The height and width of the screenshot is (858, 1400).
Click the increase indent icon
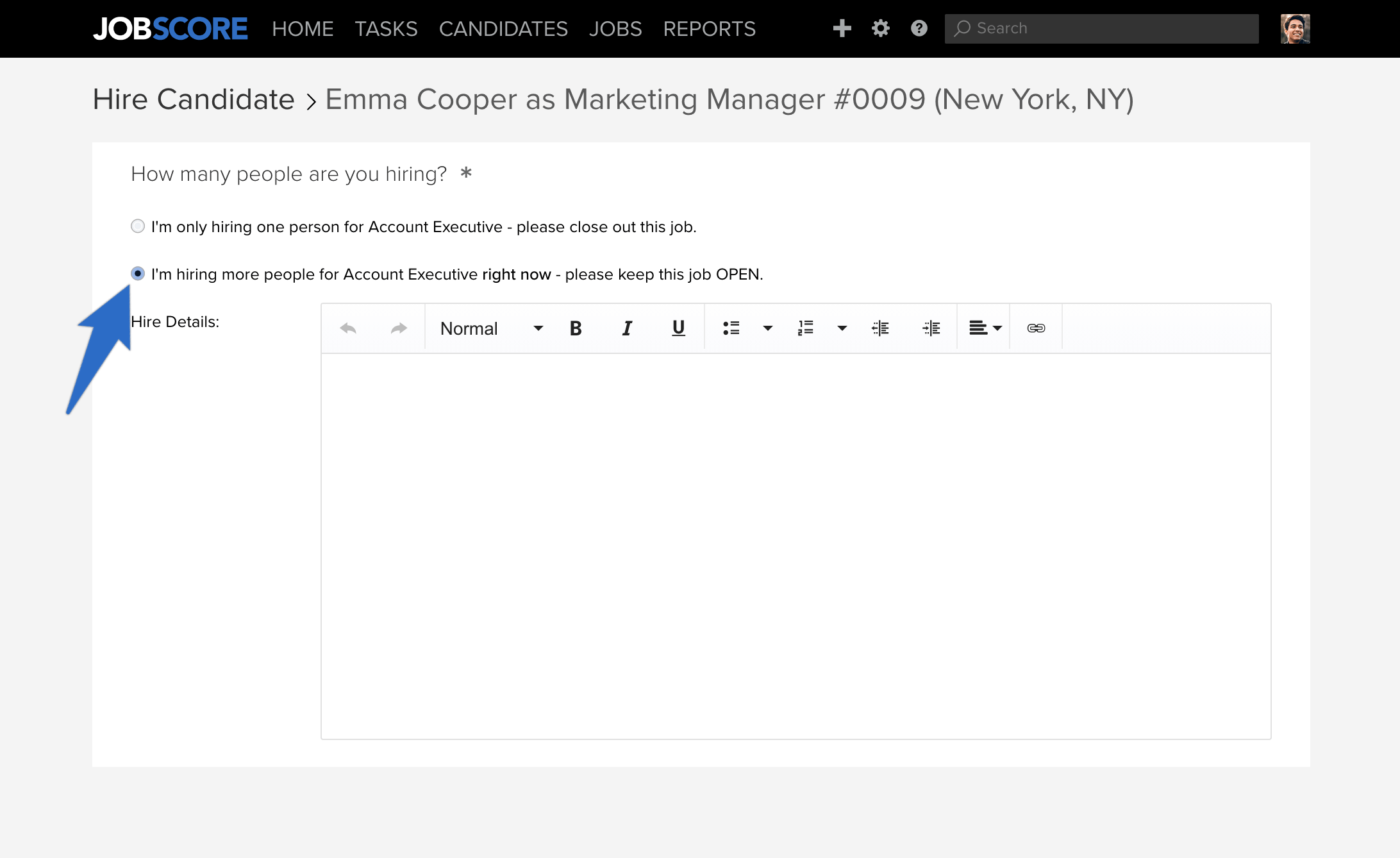tap(931, 328)
